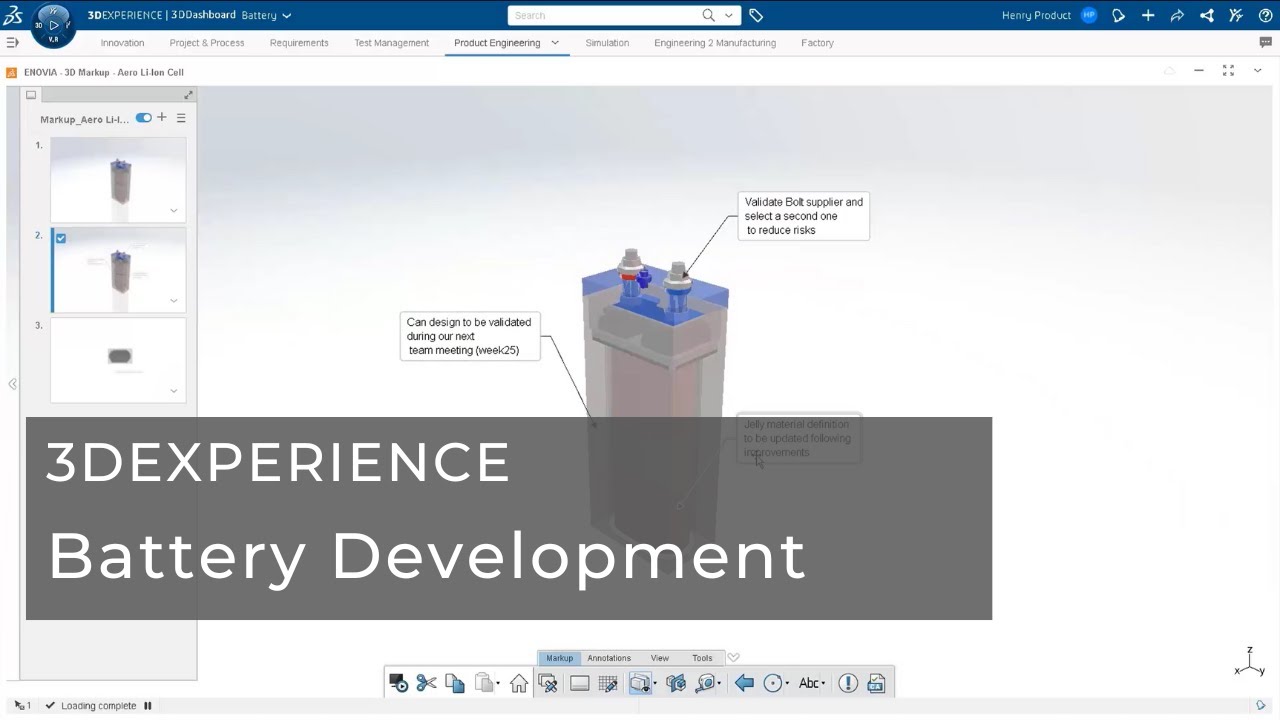Open the Paste tool dropdown arrow
Image resolution: width=1280 pixels, height=720 pixels.
pos(498,684)
